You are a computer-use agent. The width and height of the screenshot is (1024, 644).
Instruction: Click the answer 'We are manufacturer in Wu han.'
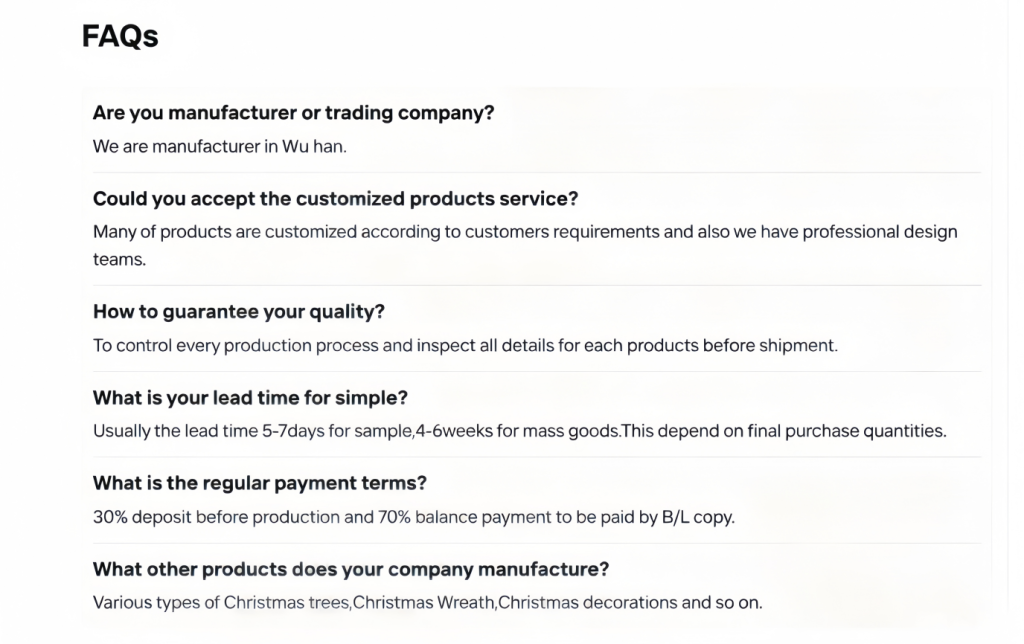click(219, 146)
